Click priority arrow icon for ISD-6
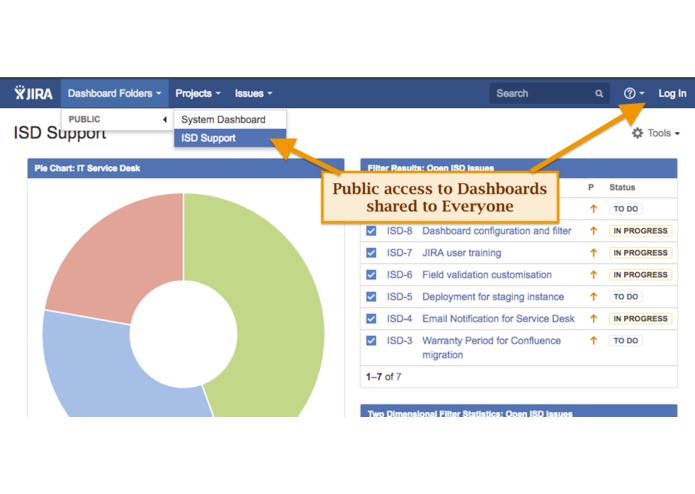The width and height of the screenshot is (695, 494). (593, 275)
